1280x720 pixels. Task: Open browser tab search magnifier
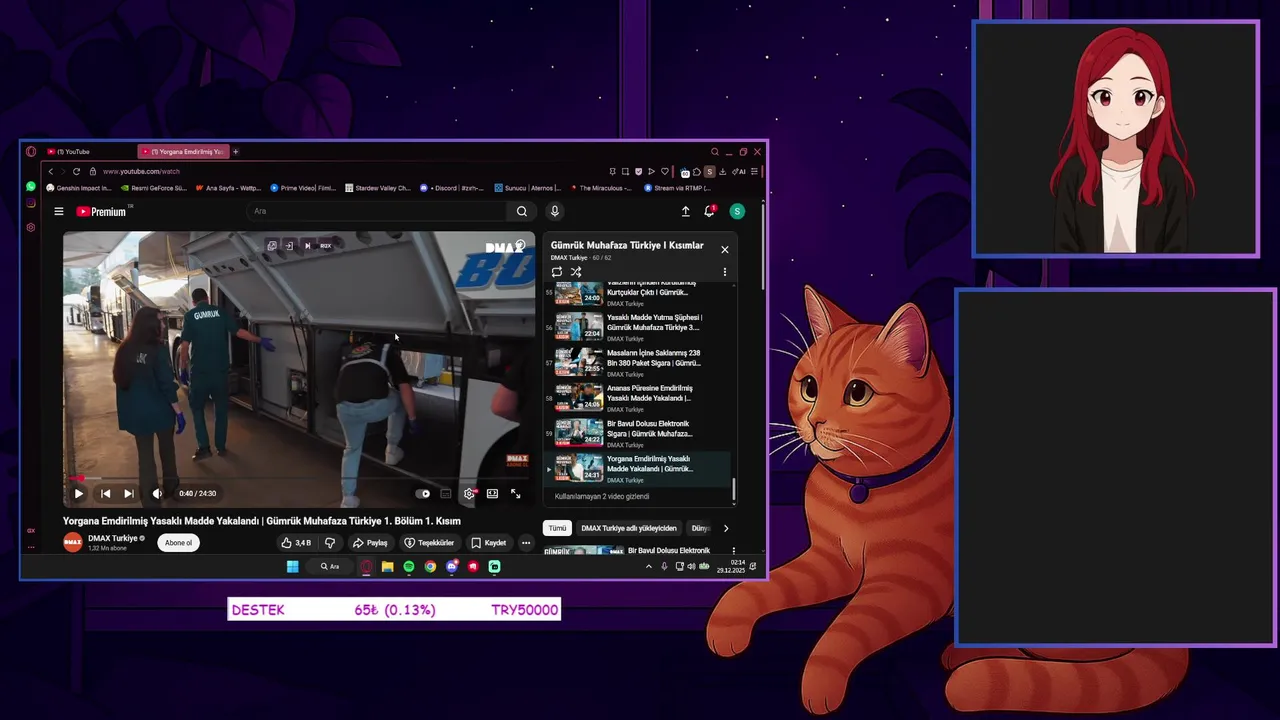click(x=715, y=152)
